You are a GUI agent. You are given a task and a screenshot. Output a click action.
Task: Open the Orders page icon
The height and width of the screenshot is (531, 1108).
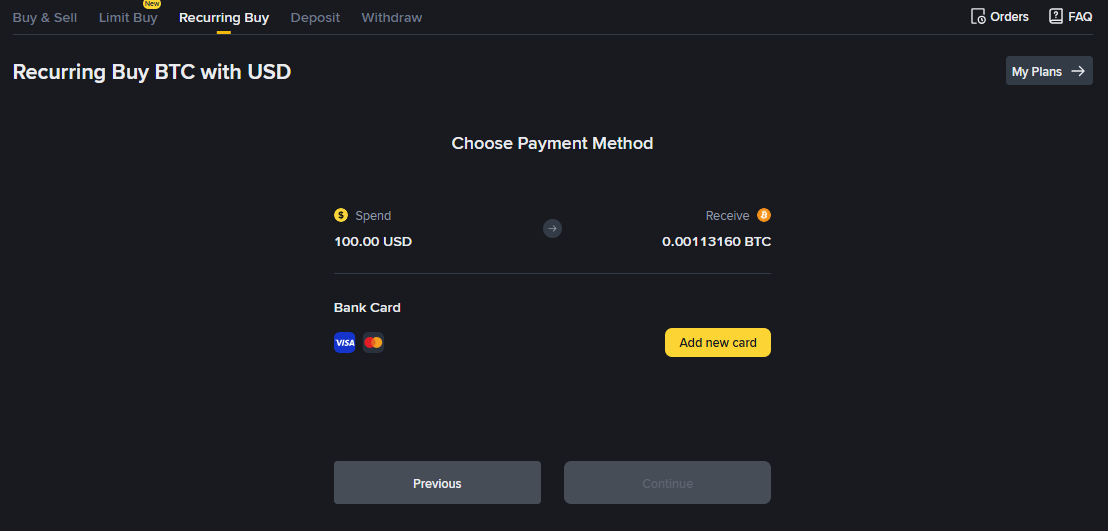tap(978, 17)
